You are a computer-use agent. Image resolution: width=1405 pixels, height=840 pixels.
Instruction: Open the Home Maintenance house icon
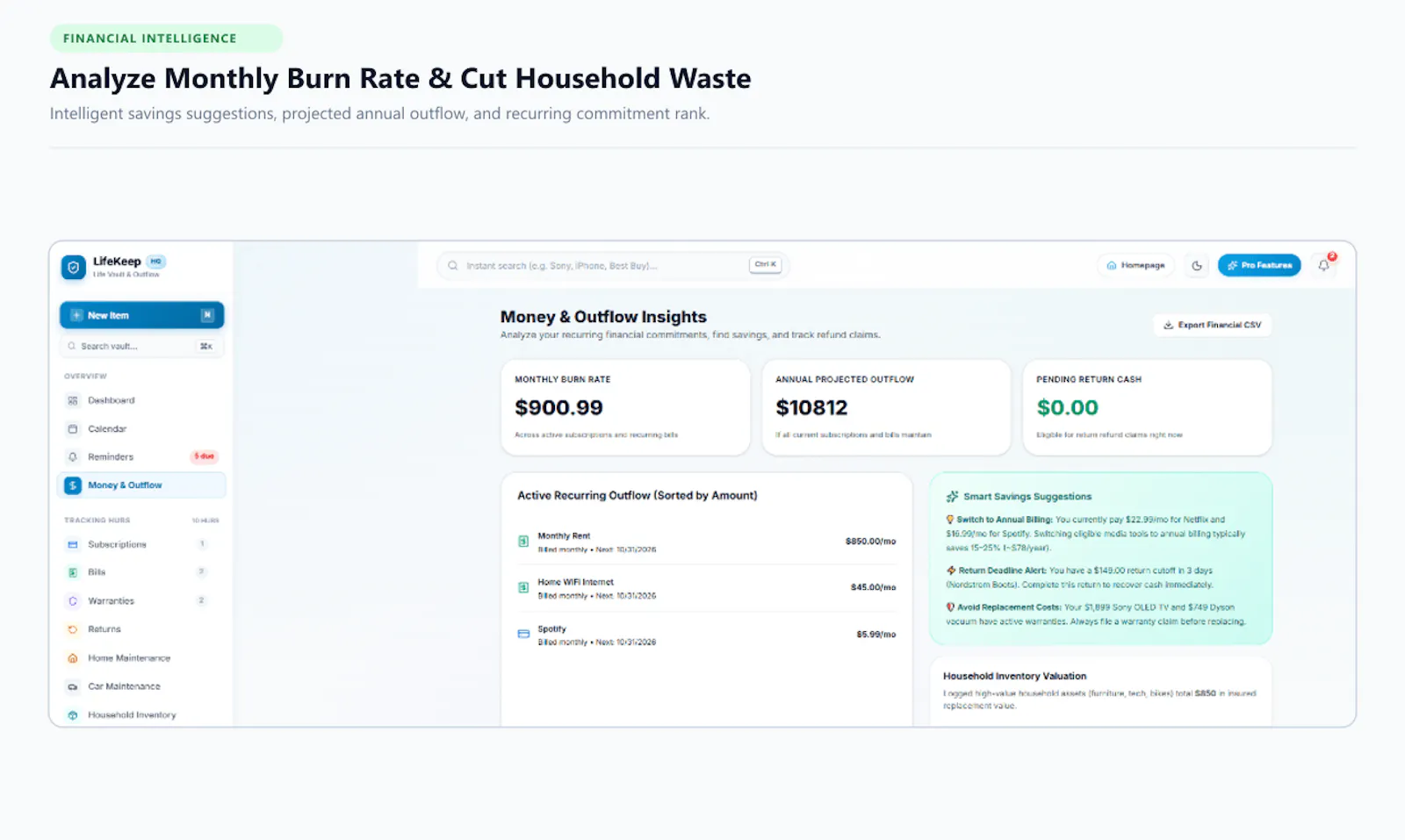click(73, 658)
